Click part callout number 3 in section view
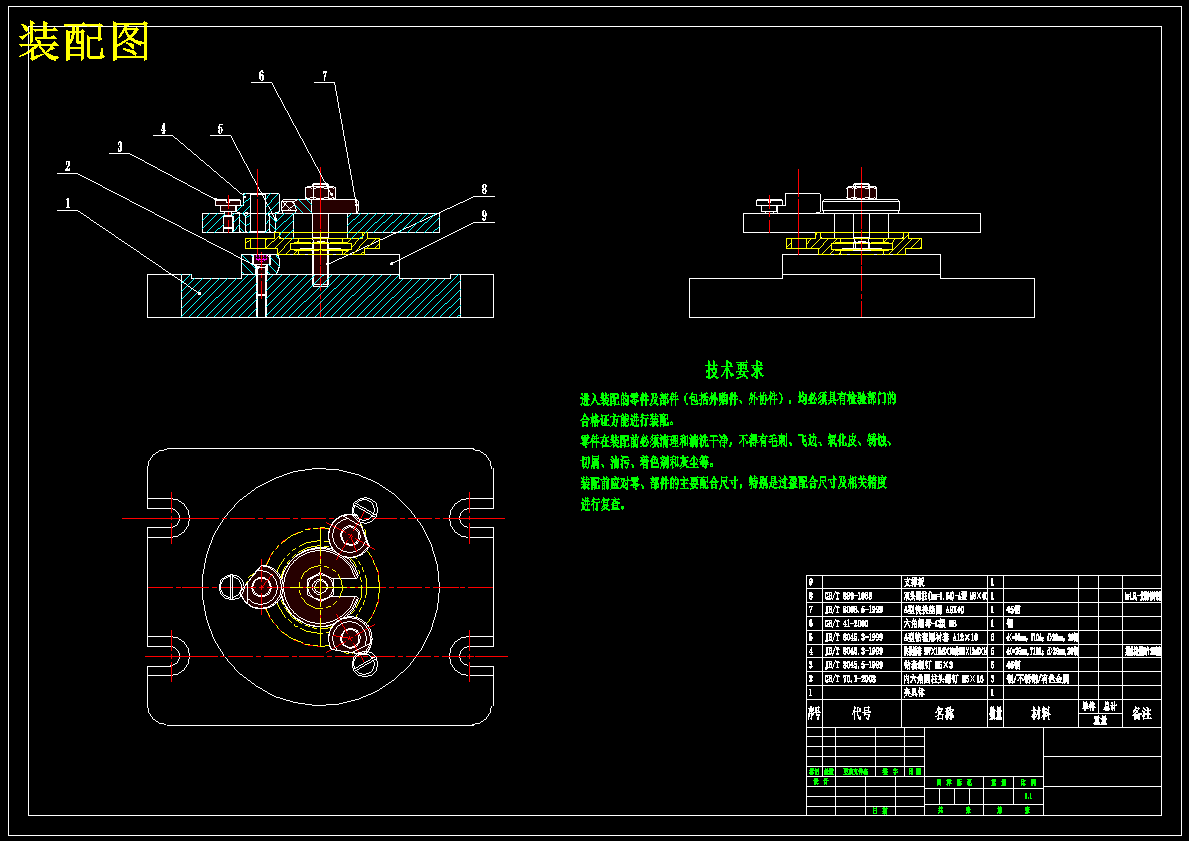 (120, 147)
